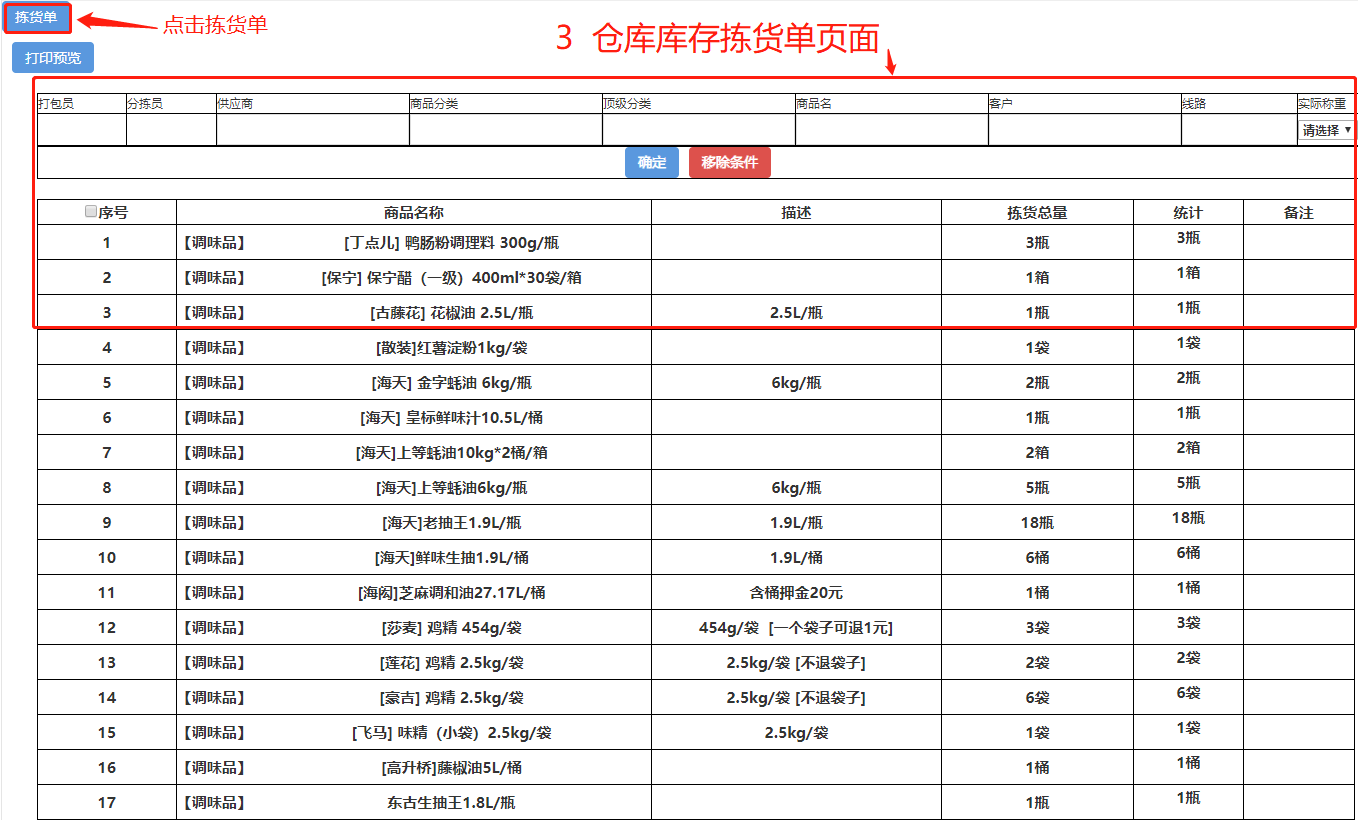Click into the 线路 filter field
The image size is (1358, 820).
click(1238, 130)
